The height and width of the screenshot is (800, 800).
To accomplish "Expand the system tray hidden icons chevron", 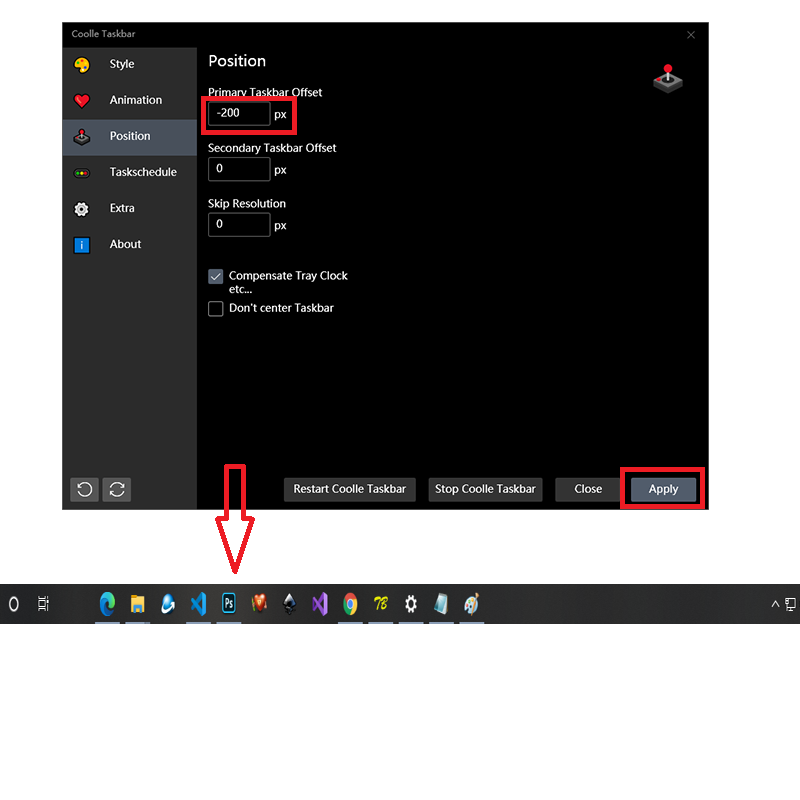I will [774, 605].
